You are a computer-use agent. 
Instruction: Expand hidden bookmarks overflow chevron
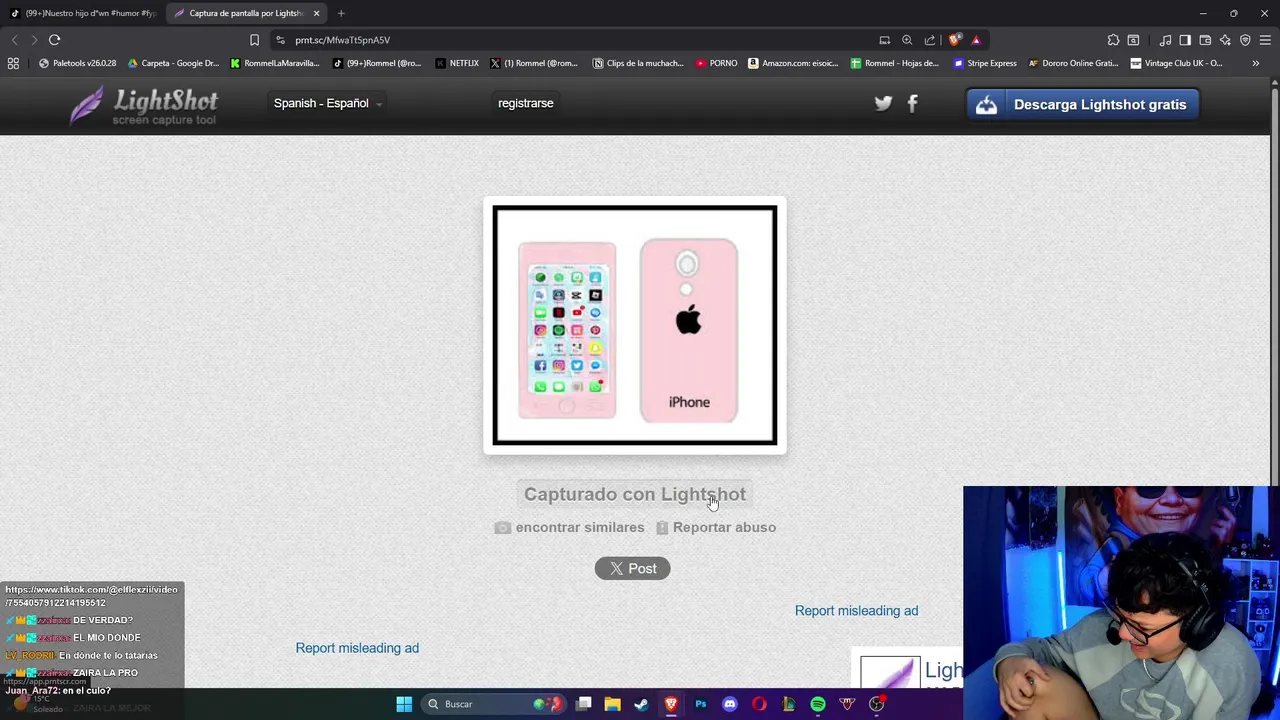[x=1255, y=63]
